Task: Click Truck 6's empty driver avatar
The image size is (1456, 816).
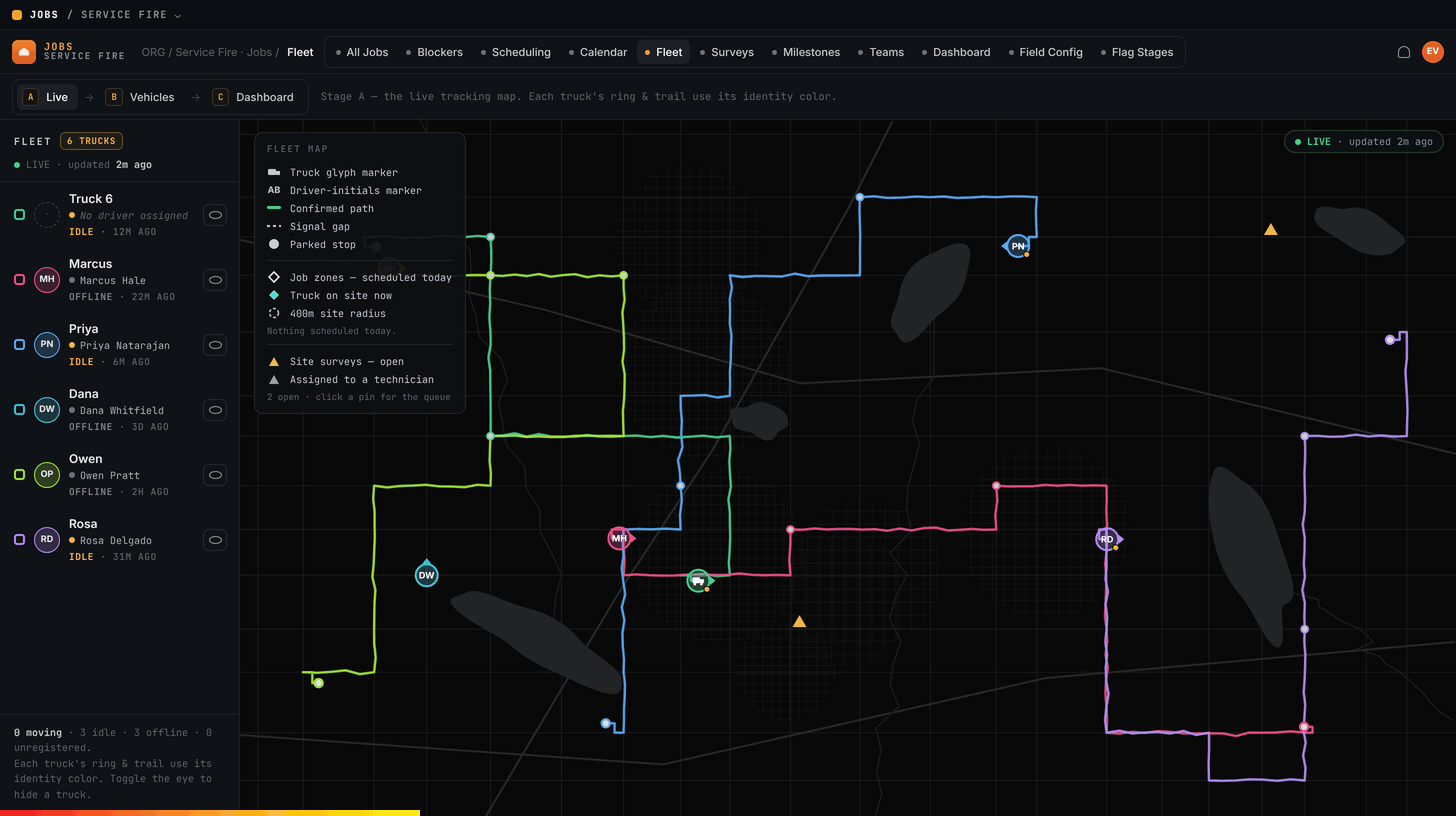Action: coord(47,215)
